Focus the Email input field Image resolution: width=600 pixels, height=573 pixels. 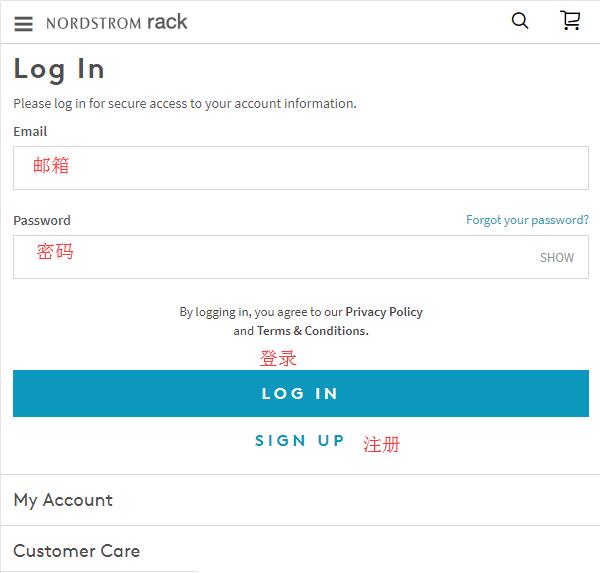[301, 168]
